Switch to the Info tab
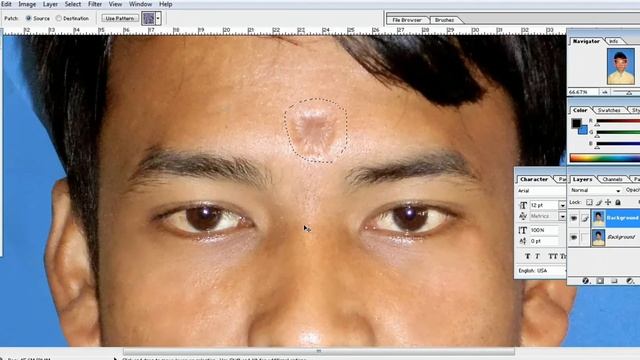This screenshot has width=640, height=360. (613, 41)
